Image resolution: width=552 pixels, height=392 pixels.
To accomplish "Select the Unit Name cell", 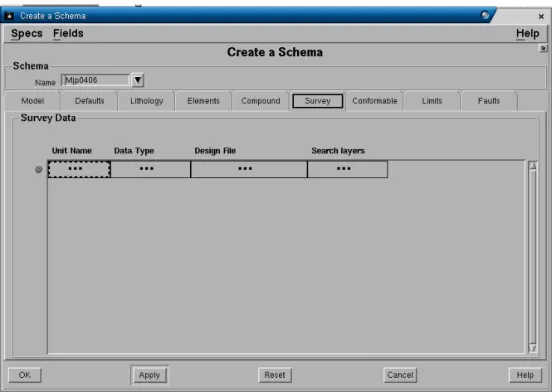I will (79, 169).
